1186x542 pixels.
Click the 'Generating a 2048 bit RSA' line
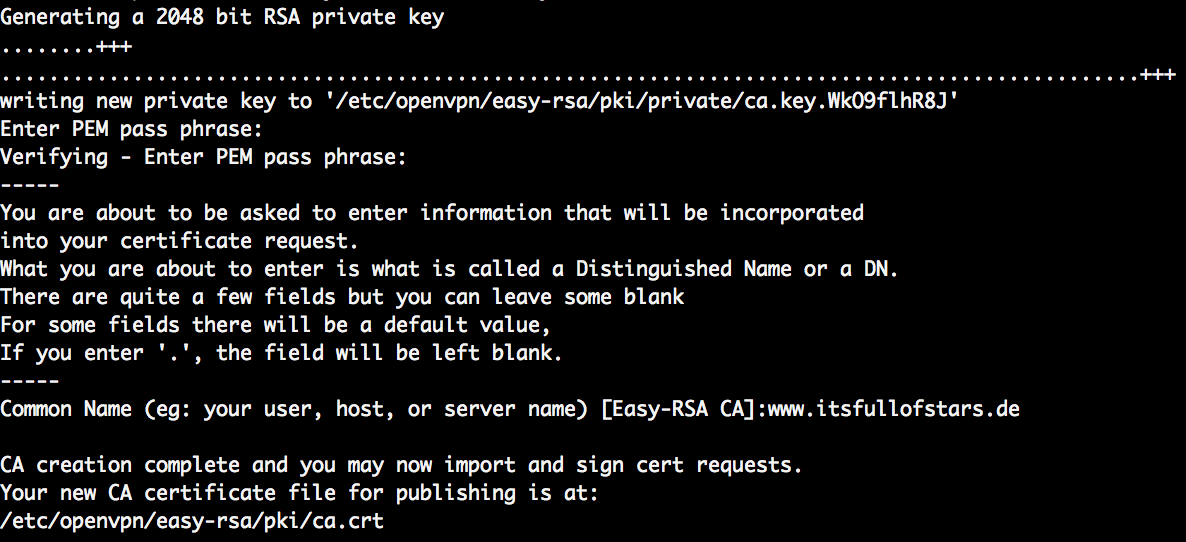pyautogui.click(x=222, y=17)
